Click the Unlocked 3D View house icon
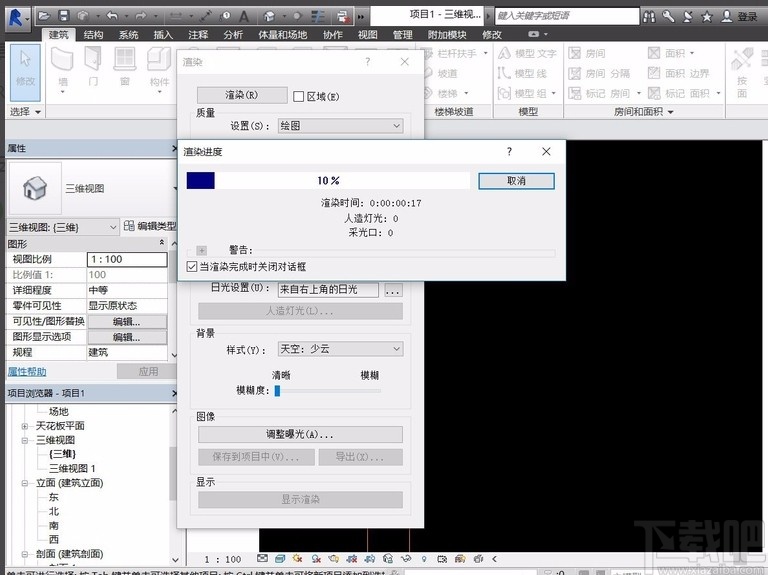This screenshot has height=575, width=768. point(388,558)
